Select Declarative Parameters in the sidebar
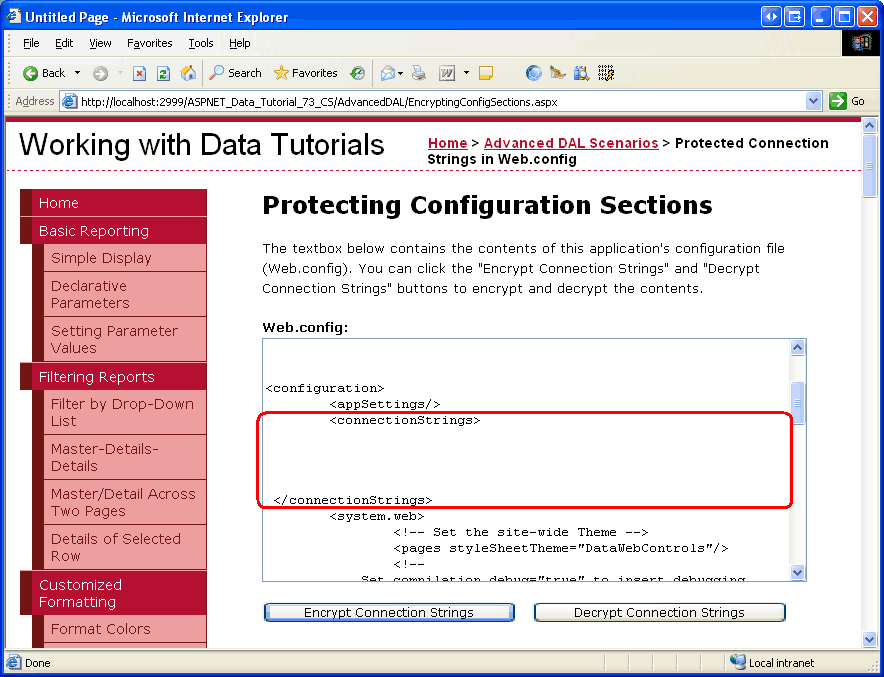The height and width of the screenshot is (677, 884). (x=89, y=294)
